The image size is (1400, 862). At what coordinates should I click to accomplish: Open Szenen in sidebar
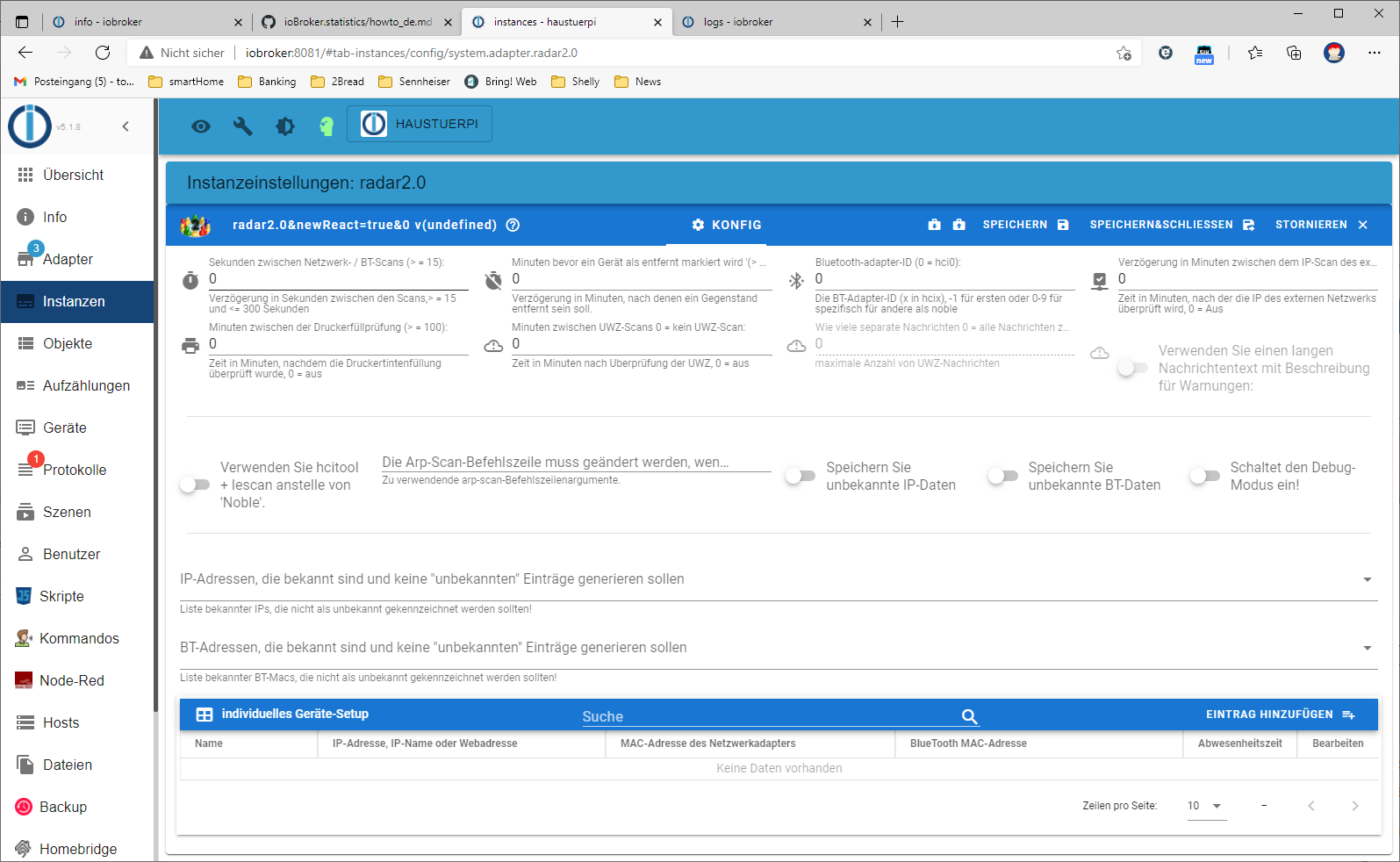click(77, 512)
